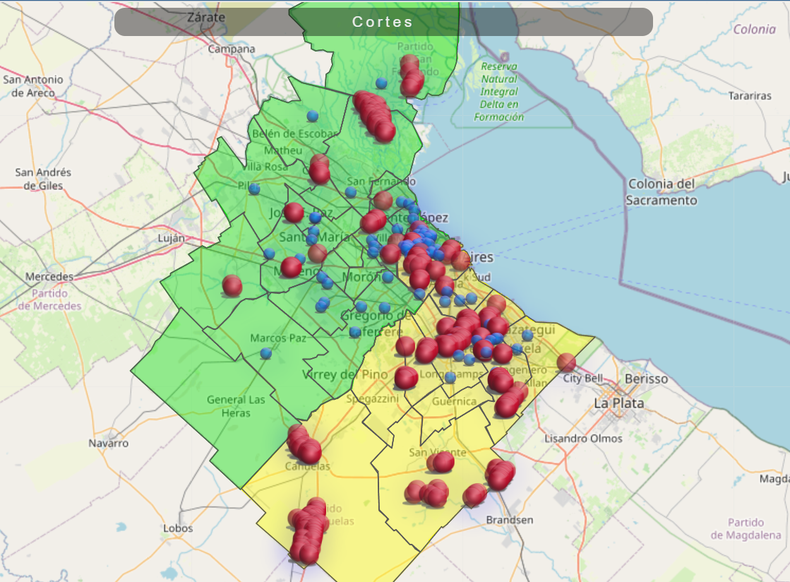Click the Brandsen town label
This screenshot has height=582, width=790.
509,520
